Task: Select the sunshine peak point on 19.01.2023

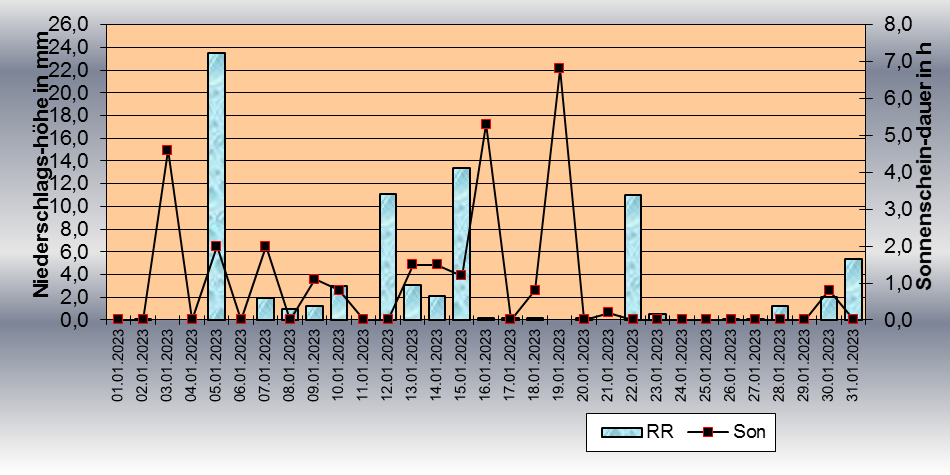Action: 559,68
